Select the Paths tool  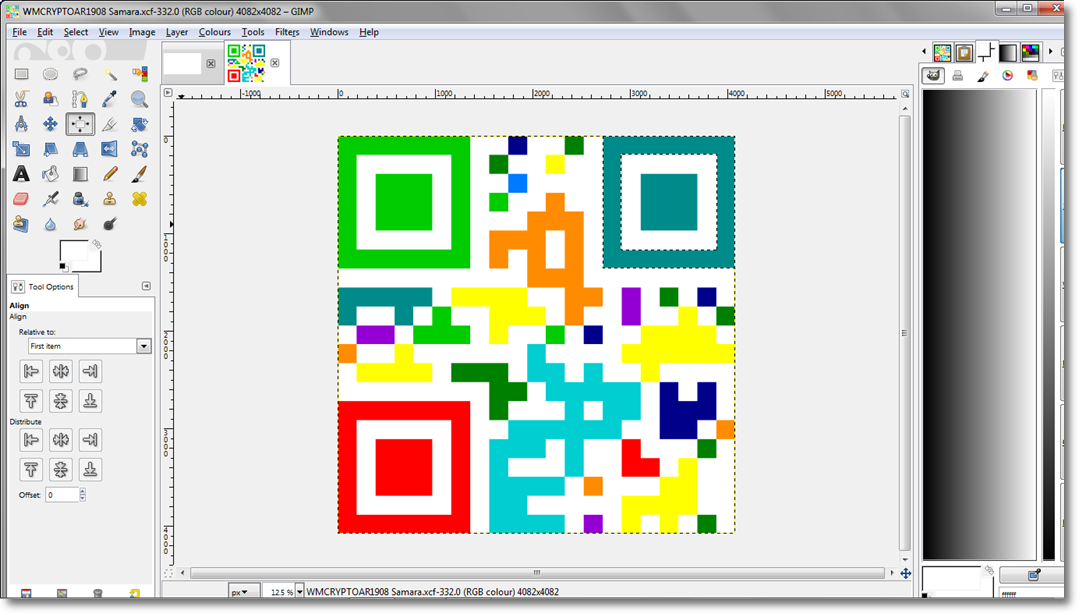point(80,99)
